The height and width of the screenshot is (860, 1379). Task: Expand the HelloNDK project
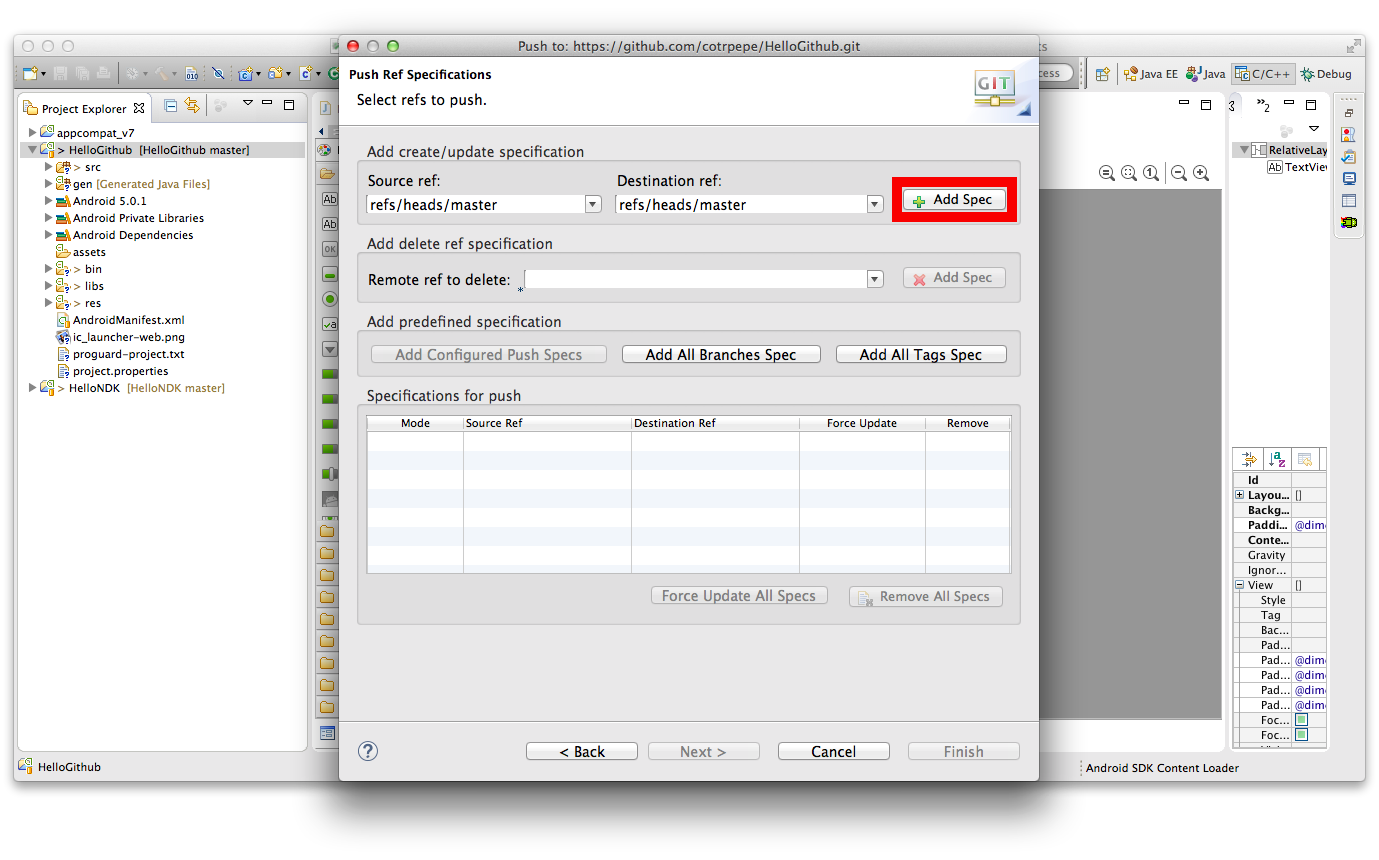pyautogui.click(x=33, y=388)
